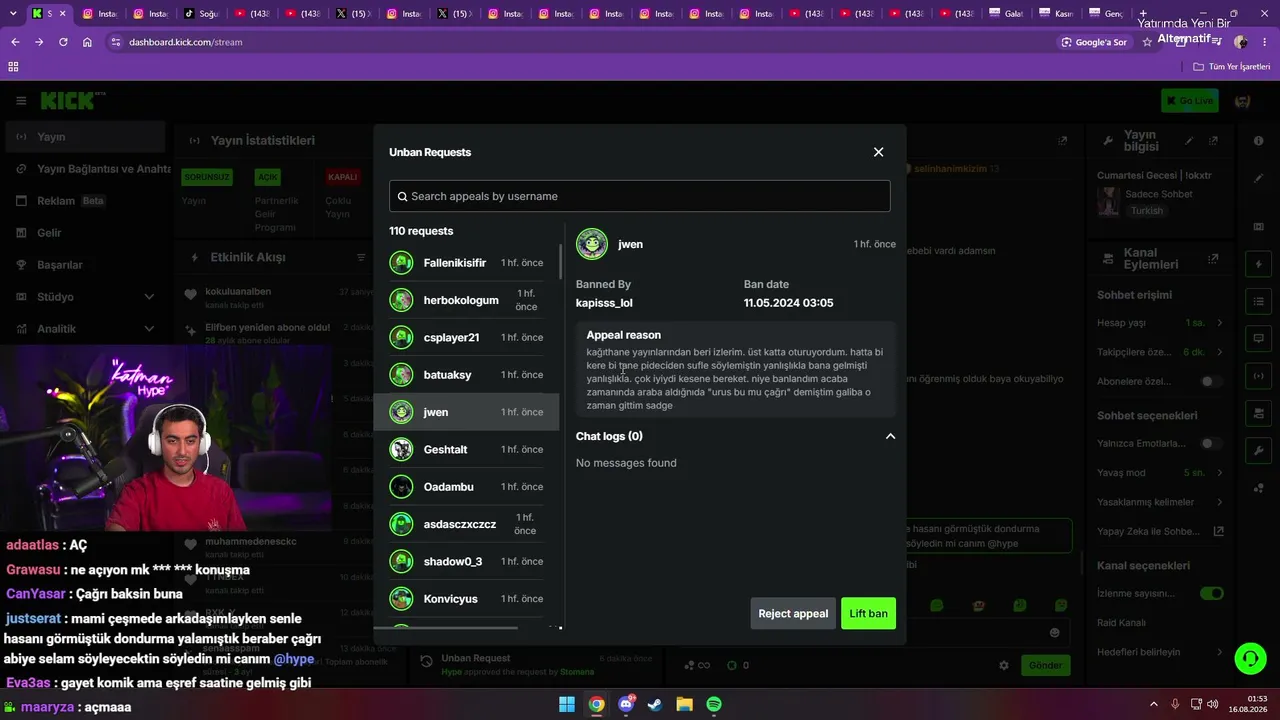Open Steam from the taskbar
The image size is (1280, 720).
(655, 704)
